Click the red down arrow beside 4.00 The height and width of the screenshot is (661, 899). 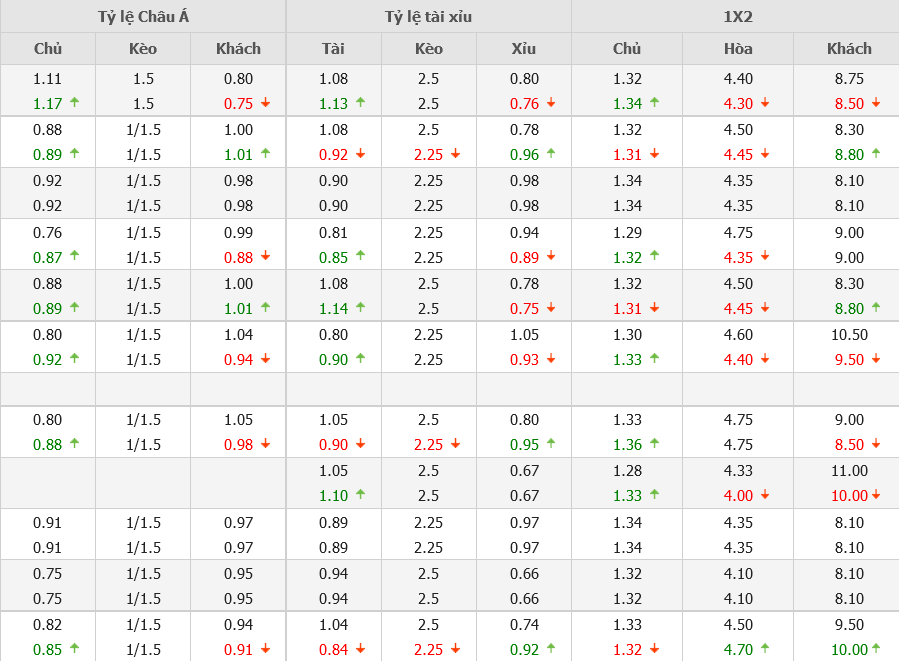coord(765,495)
